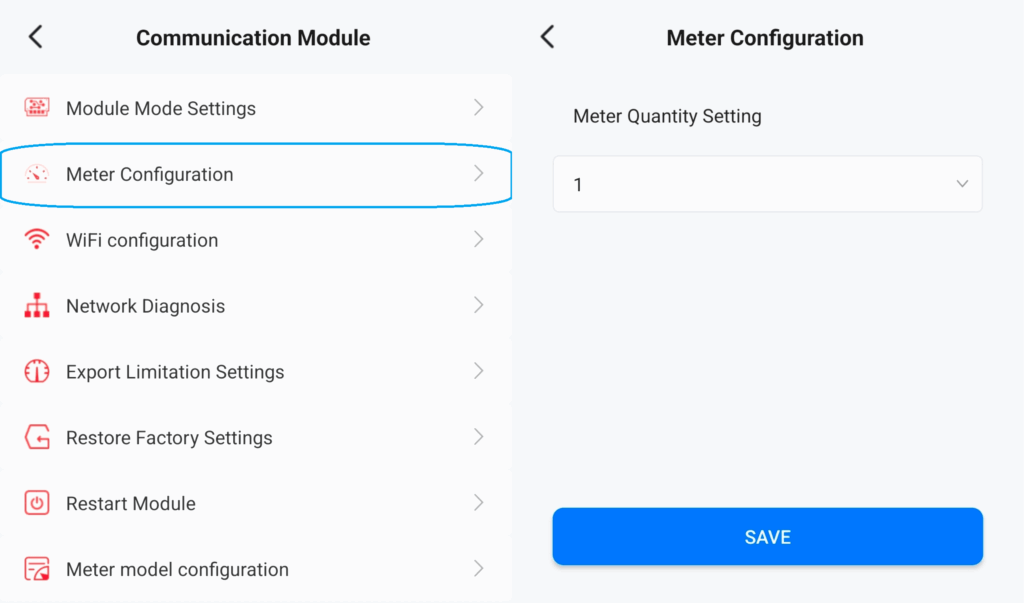Go back from Communication Module screen
Screen dimensions: 1024x603
click(36, 38)
